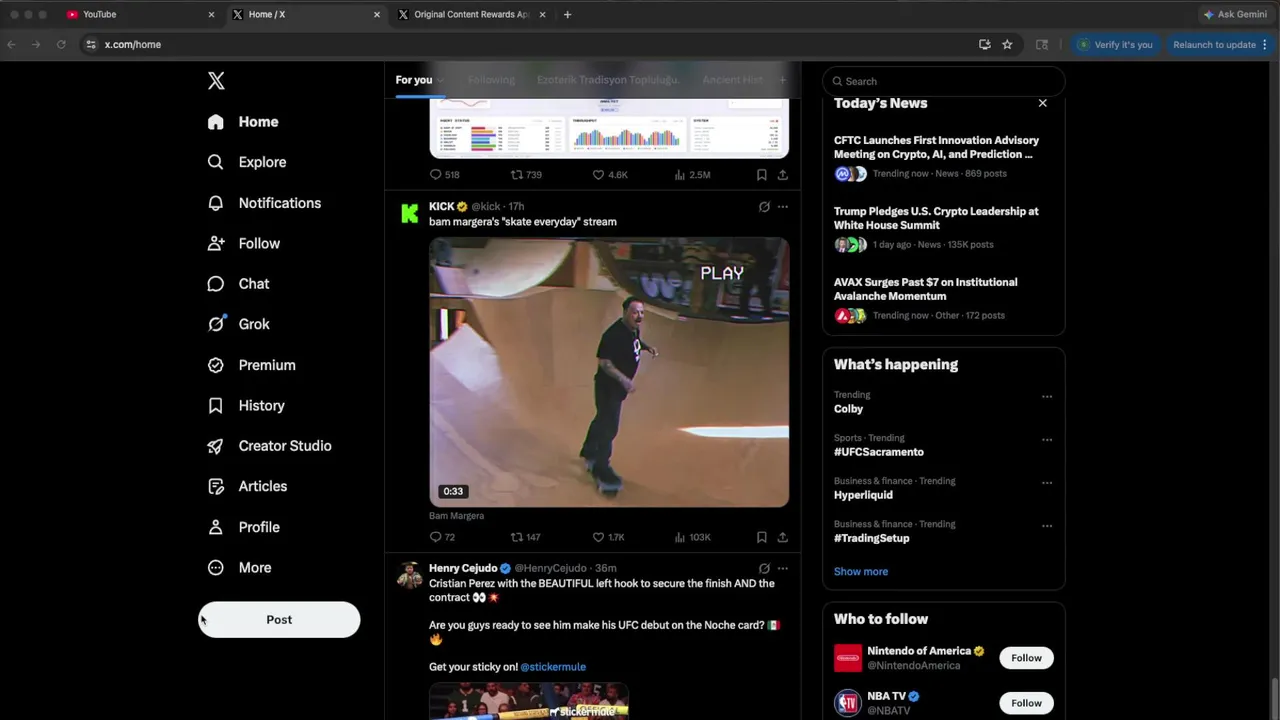Go to your Profile page
Screen dimensions: 1280x720
(243, 527)
